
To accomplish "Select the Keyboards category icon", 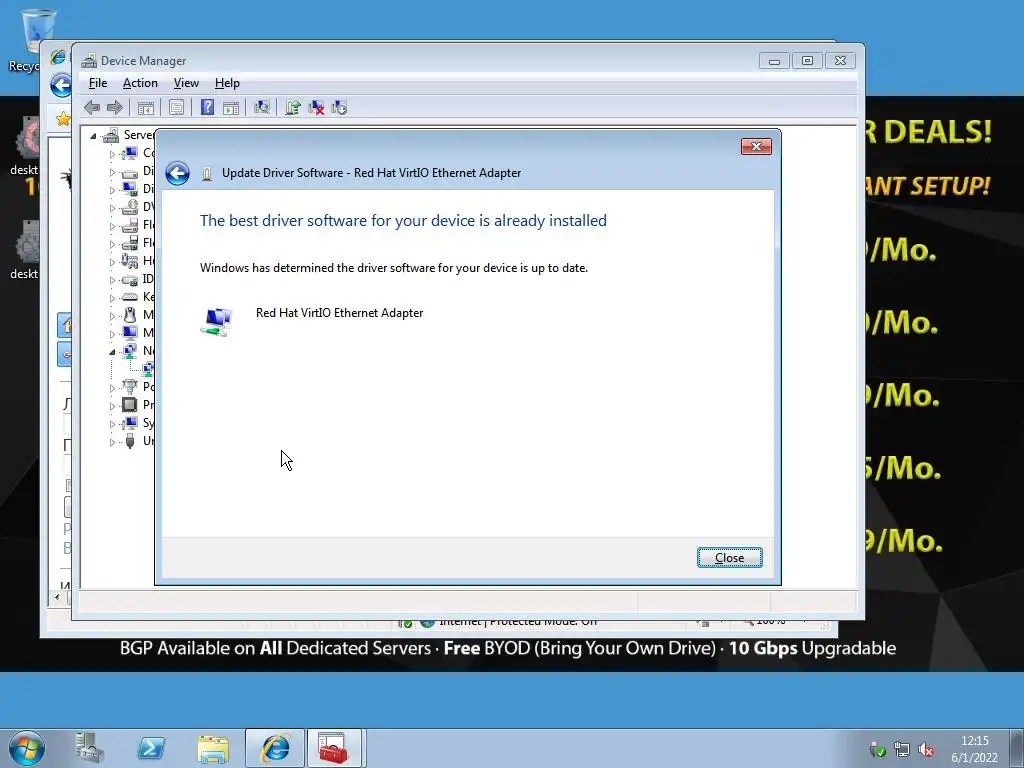I will [130, 297].
